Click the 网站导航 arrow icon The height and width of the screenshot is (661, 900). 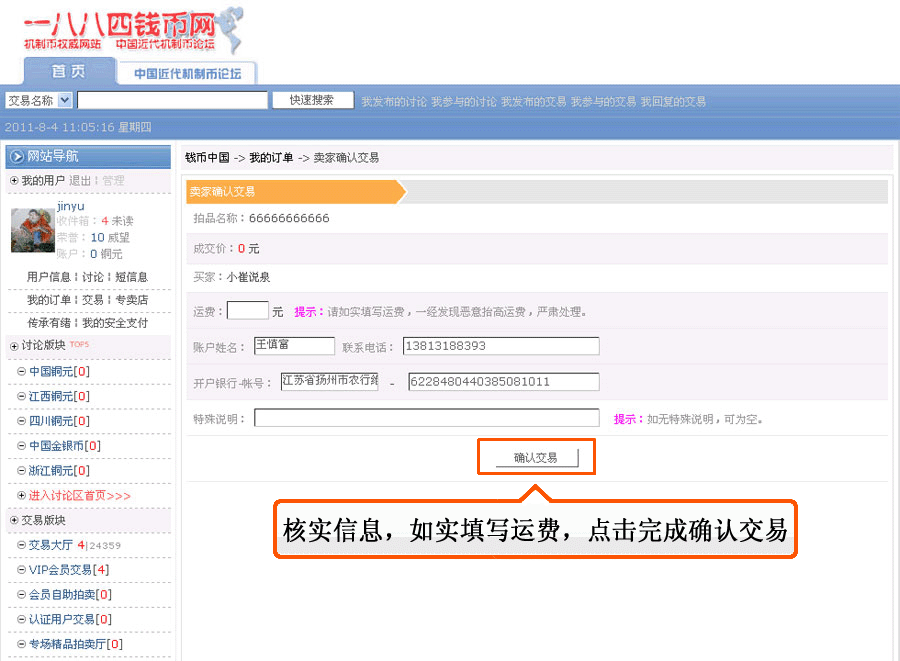tap(17, 156)
